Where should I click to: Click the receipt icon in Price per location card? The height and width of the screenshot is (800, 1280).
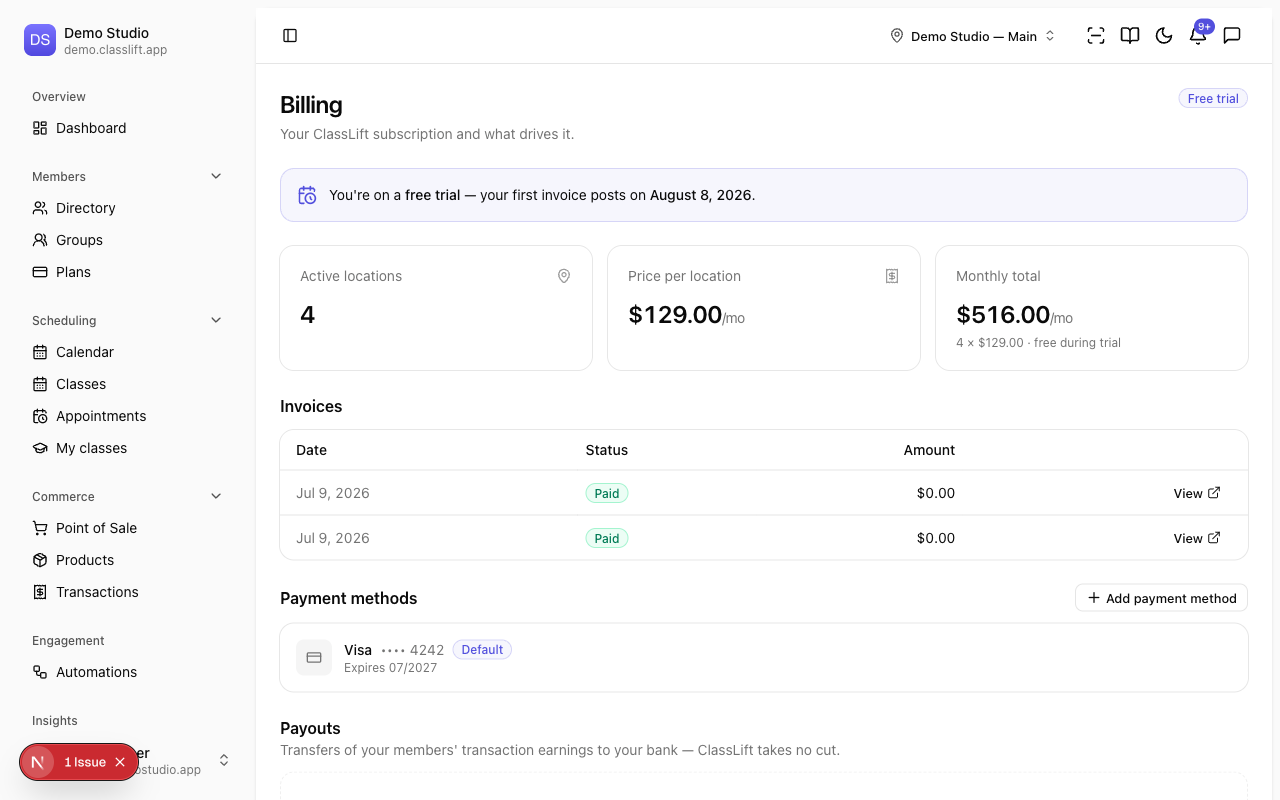(892, 276)
